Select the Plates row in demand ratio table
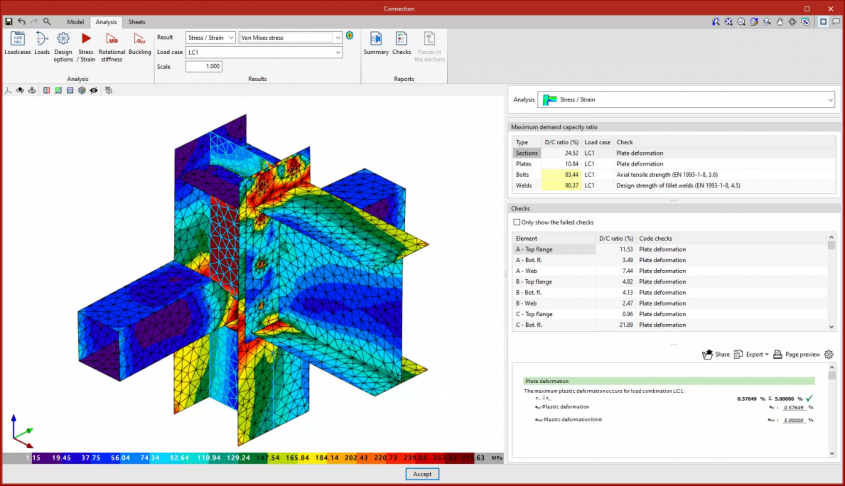Screen dimensions: 845x486 674,164
